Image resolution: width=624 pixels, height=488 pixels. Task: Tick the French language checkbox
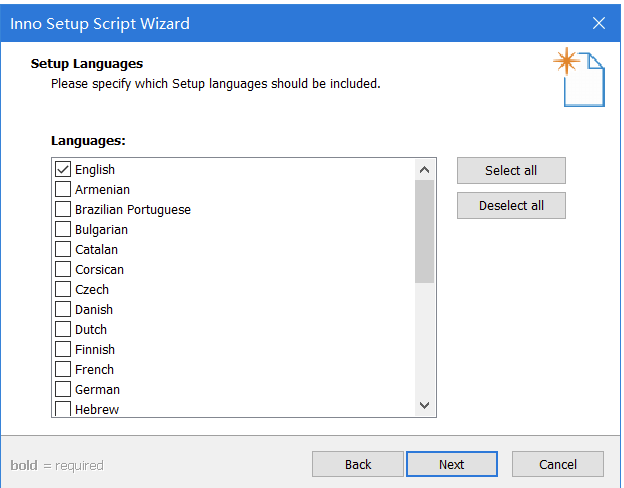(63, 369)
